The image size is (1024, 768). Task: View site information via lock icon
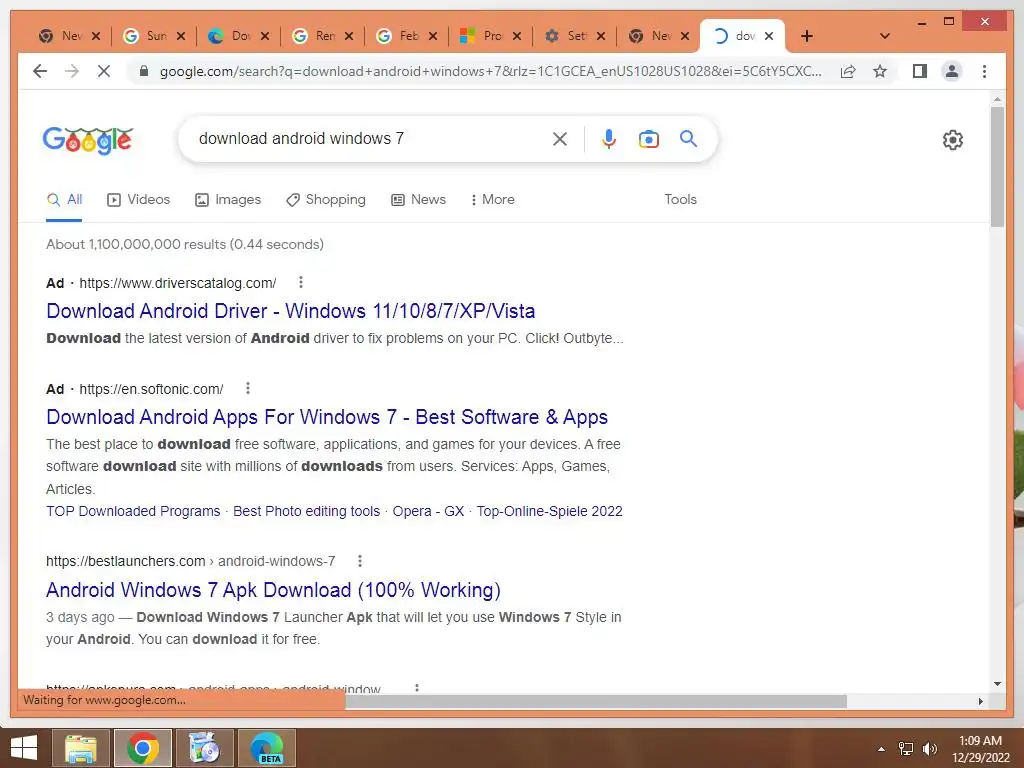(x=144, y=71)
